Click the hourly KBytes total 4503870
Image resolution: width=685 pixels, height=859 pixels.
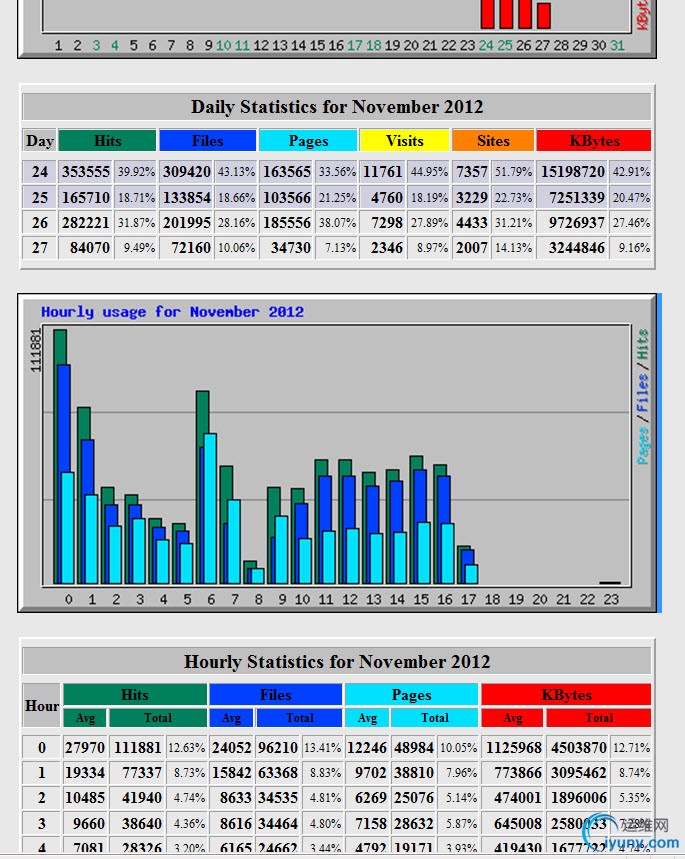tap(579, 748)
